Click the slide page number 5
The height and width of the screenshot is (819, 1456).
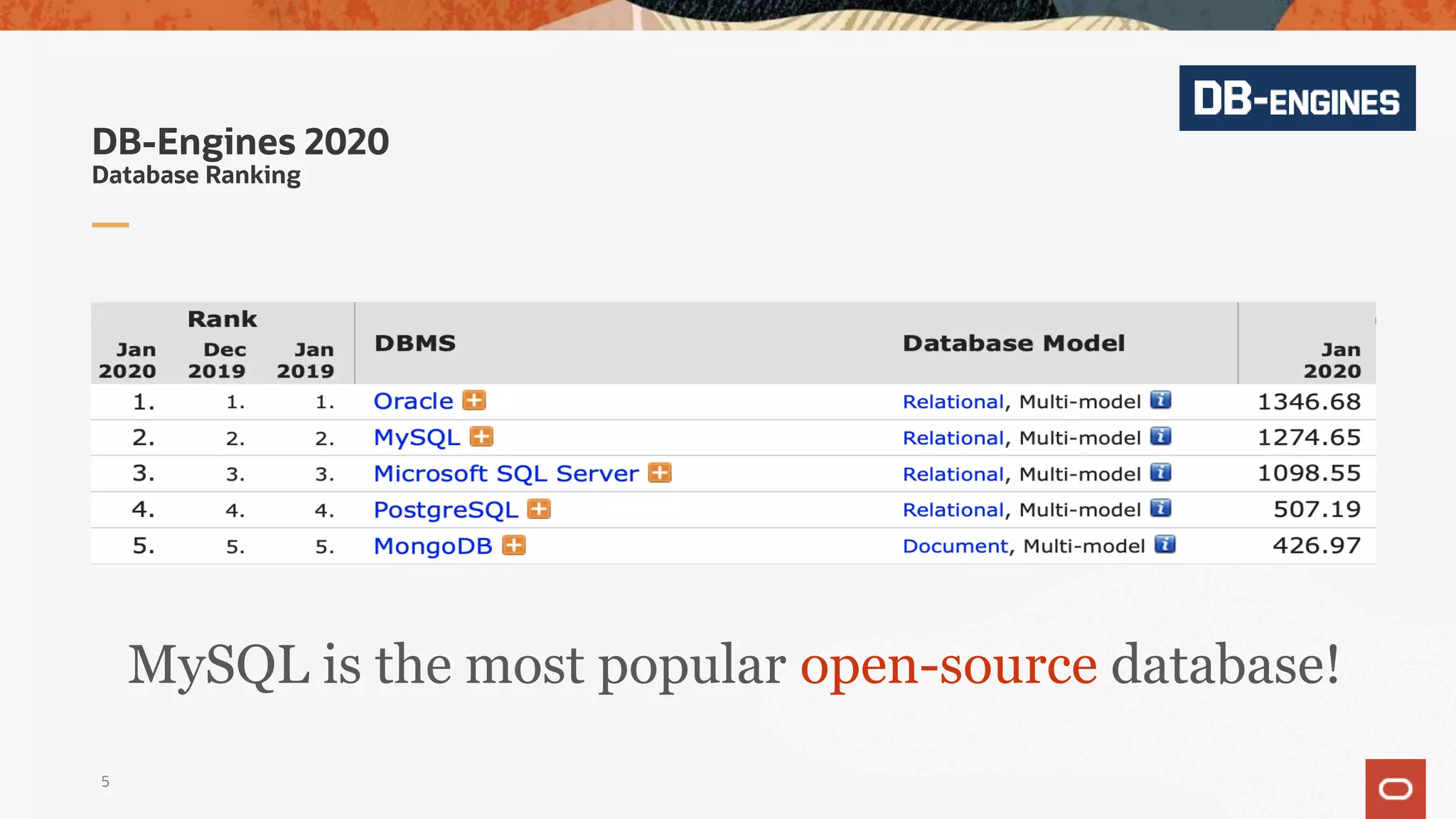click(x=105, y=781)
